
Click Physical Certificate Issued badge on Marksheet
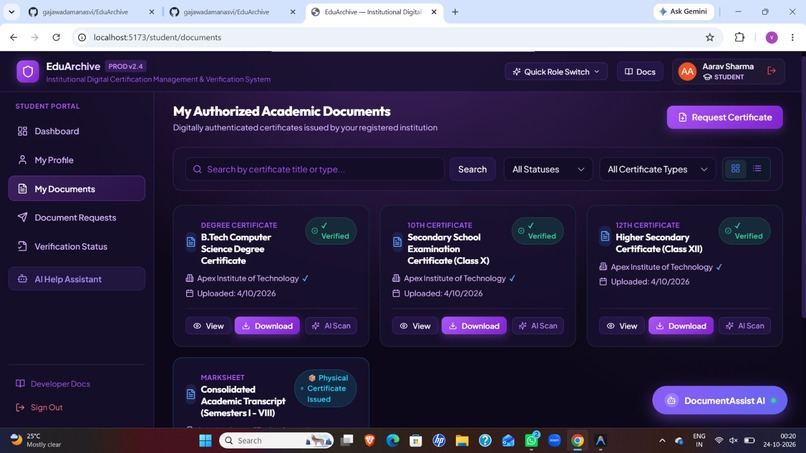point(325,388)
